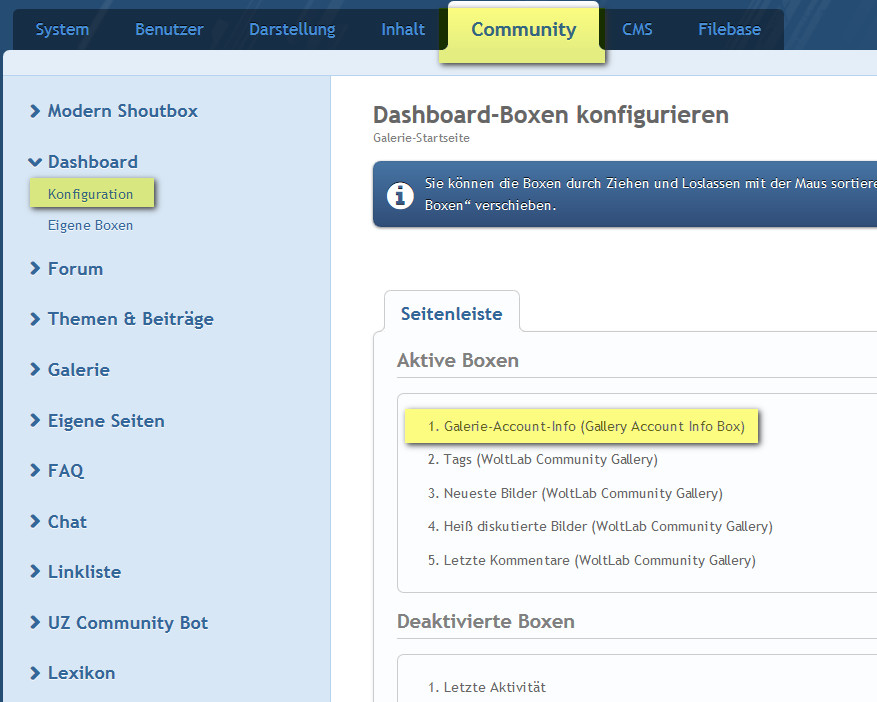This screenshot has height=702, width=877.
Task: Open the Themen & Beiträge section
Action: [130, 319]
